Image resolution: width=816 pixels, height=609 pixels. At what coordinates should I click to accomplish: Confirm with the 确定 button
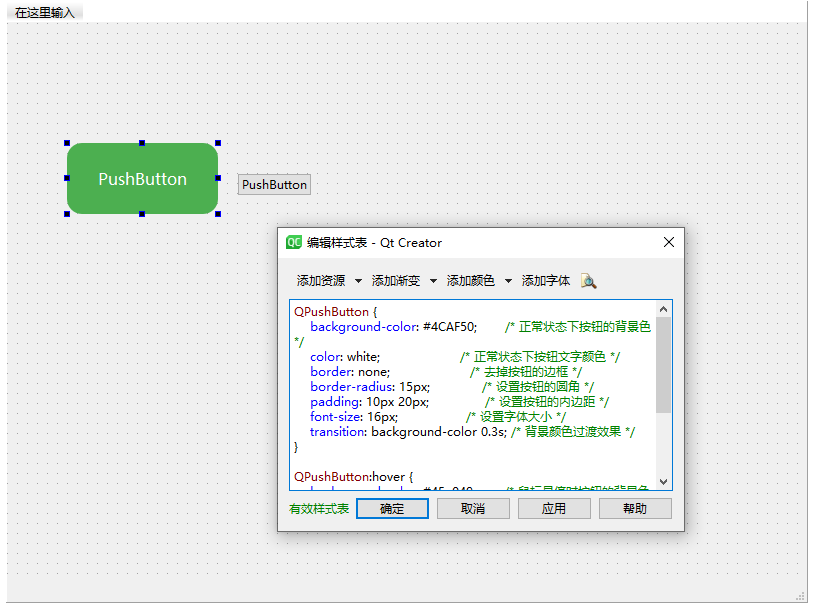click(x=392, y=509)
